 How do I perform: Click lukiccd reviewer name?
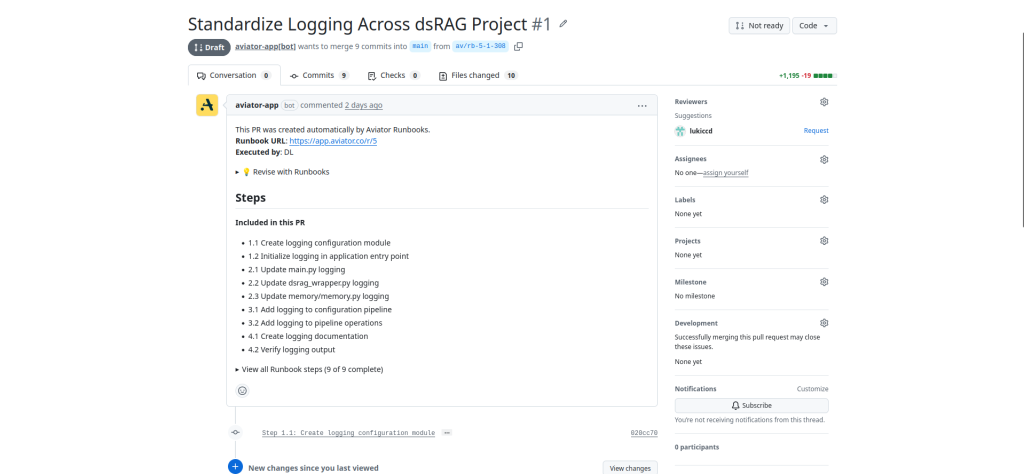(701, 131)
